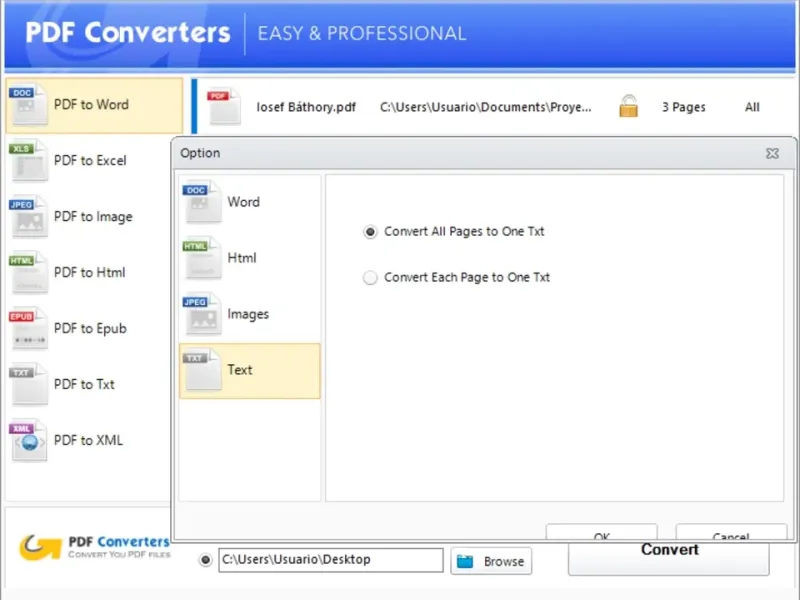Select Convert All Pages to One Txt
This screenshot has height=600, width=800.
(x=370, y=232)
